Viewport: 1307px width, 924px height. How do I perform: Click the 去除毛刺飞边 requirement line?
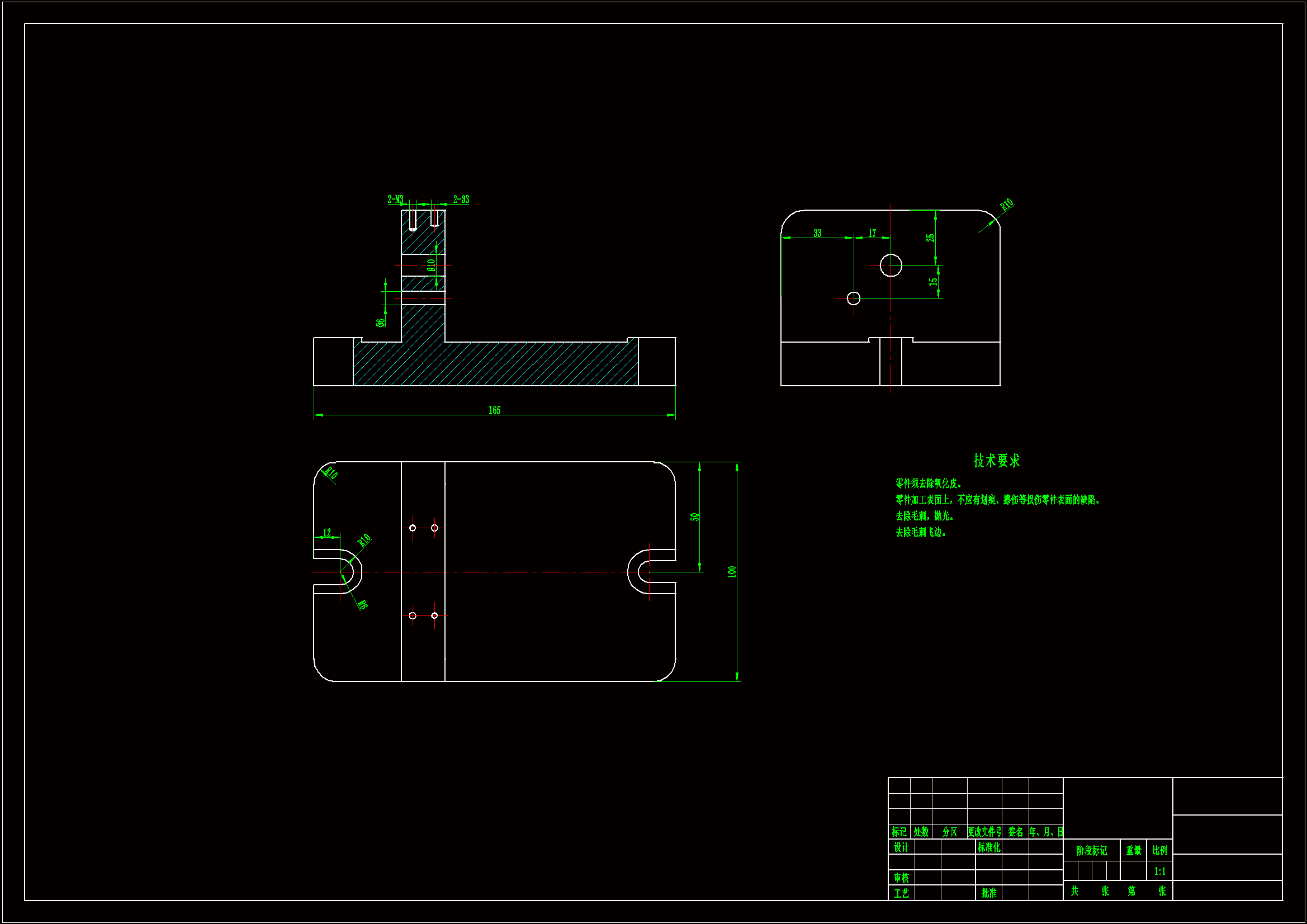(921, 532)
